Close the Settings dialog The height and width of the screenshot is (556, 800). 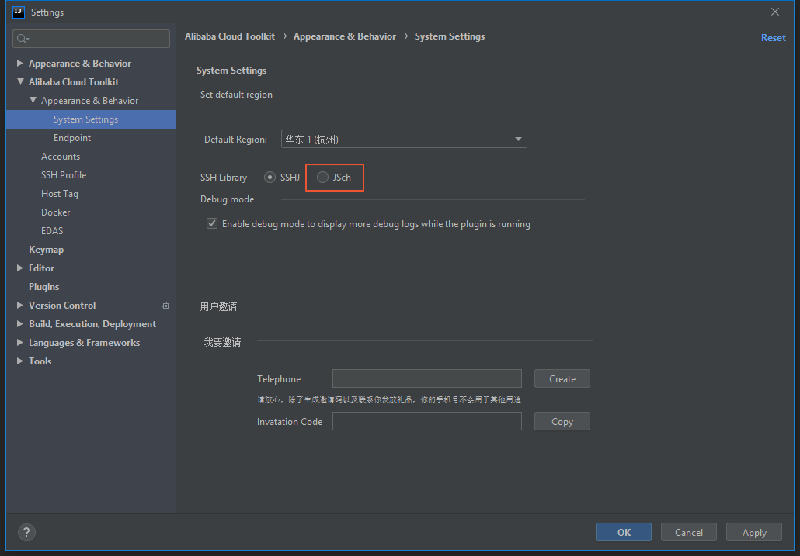(x=774, y=12)
